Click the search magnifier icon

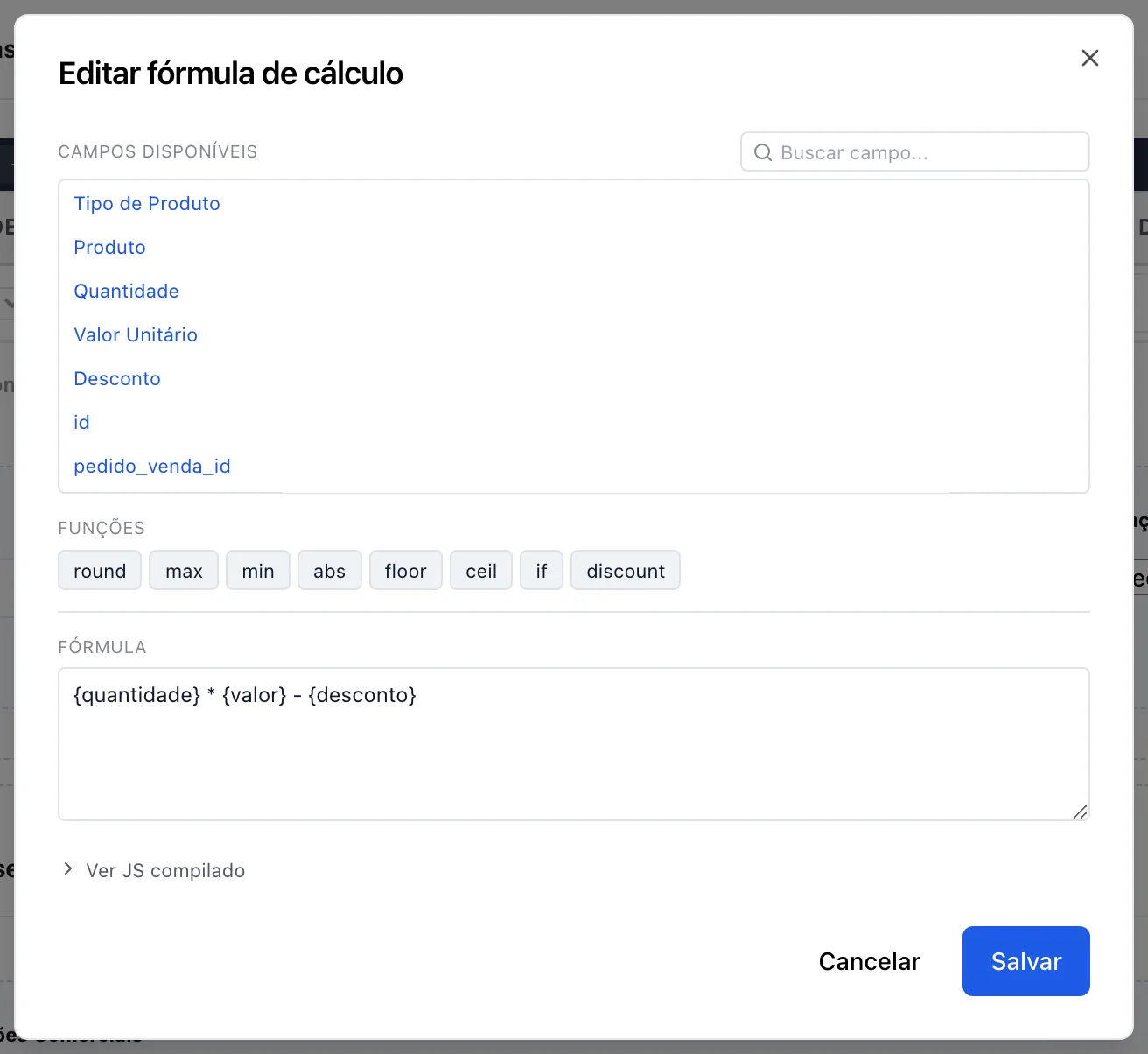pos(763,152)
